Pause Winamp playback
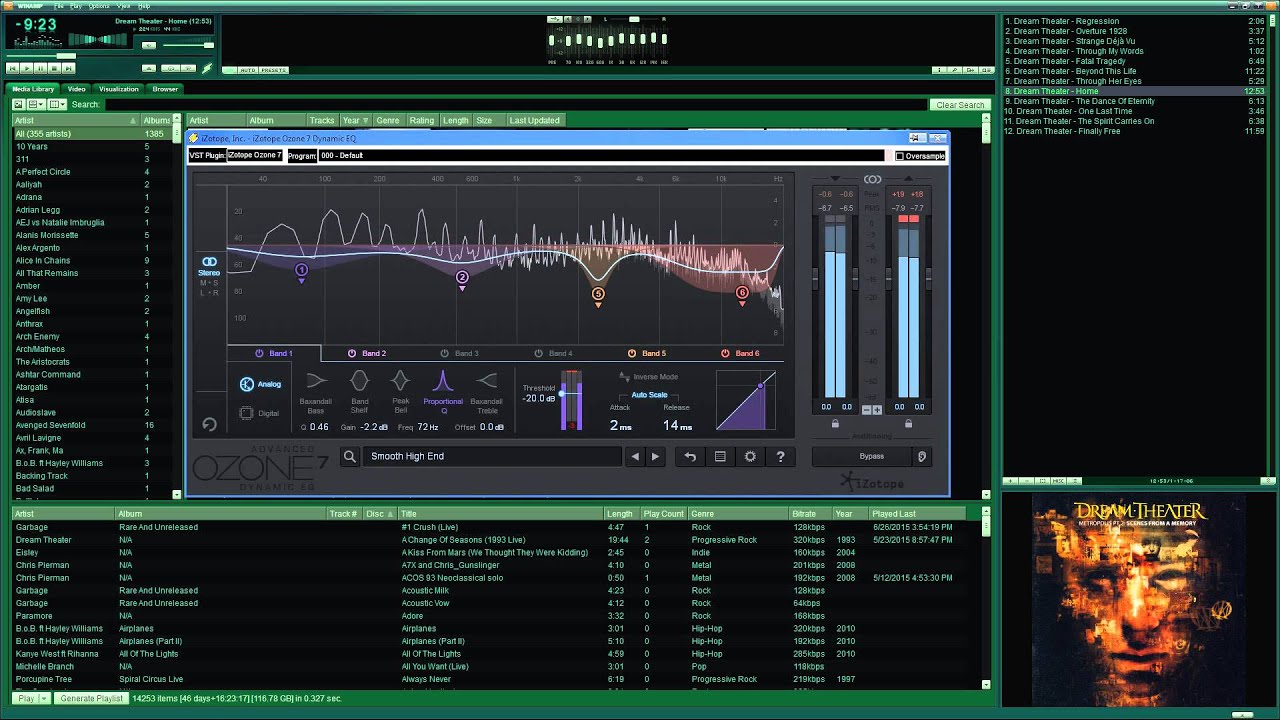 (x=40, y=68)
